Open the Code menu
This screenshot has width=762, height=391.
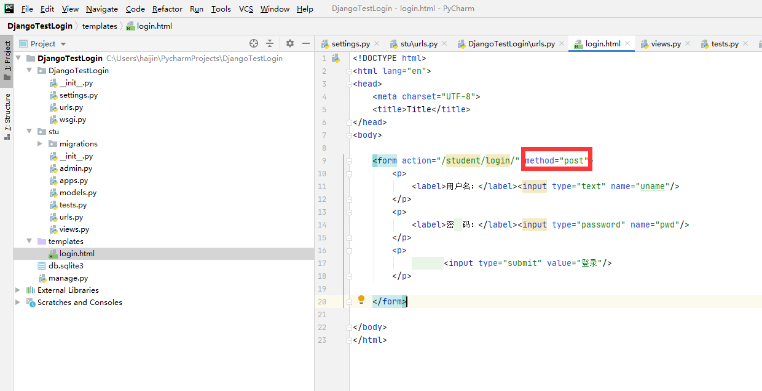135,9
